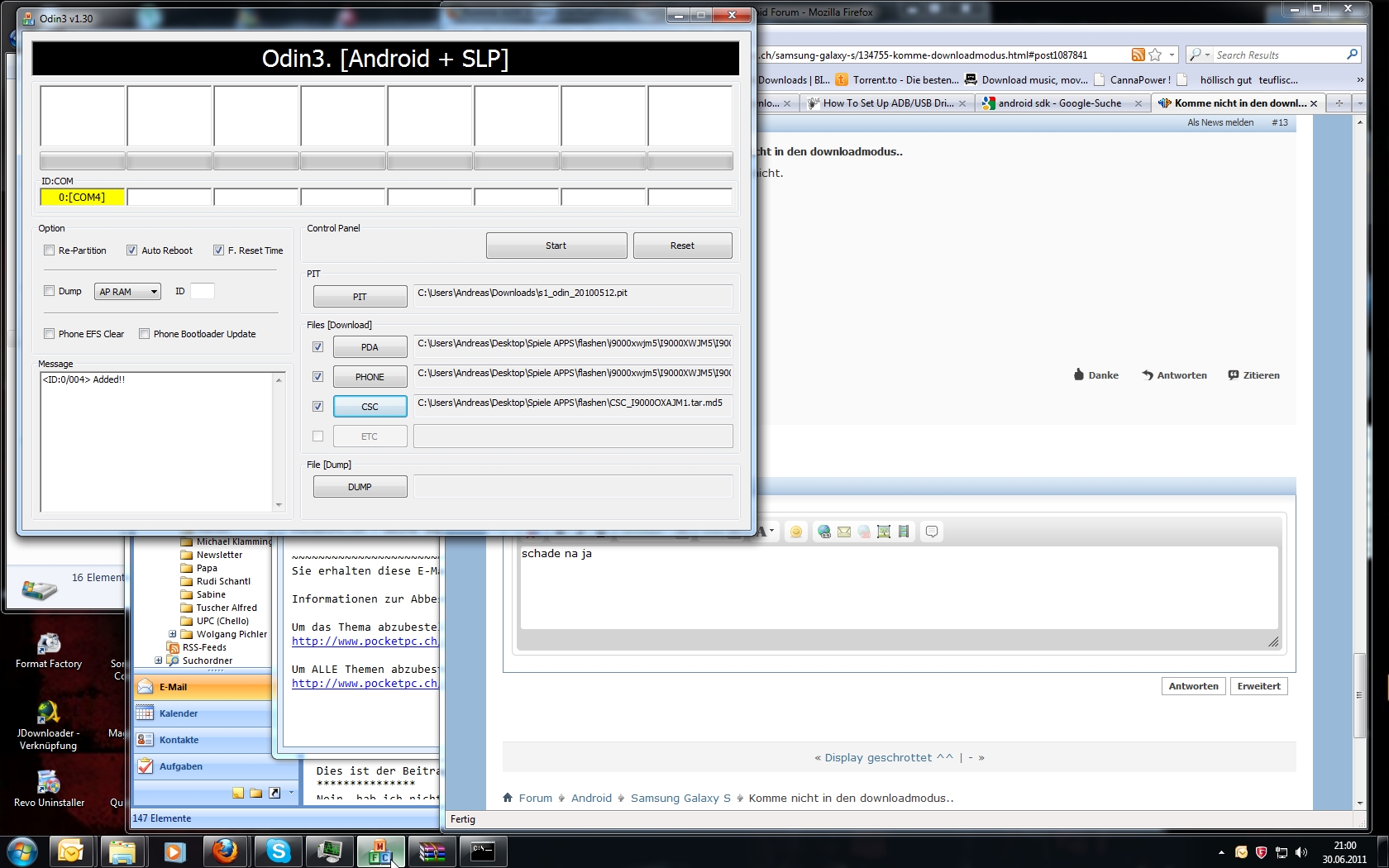This screenshot has height=868, width=1389.
Task: Click the Odin dump ID input field
Action: tap(203, 291)
